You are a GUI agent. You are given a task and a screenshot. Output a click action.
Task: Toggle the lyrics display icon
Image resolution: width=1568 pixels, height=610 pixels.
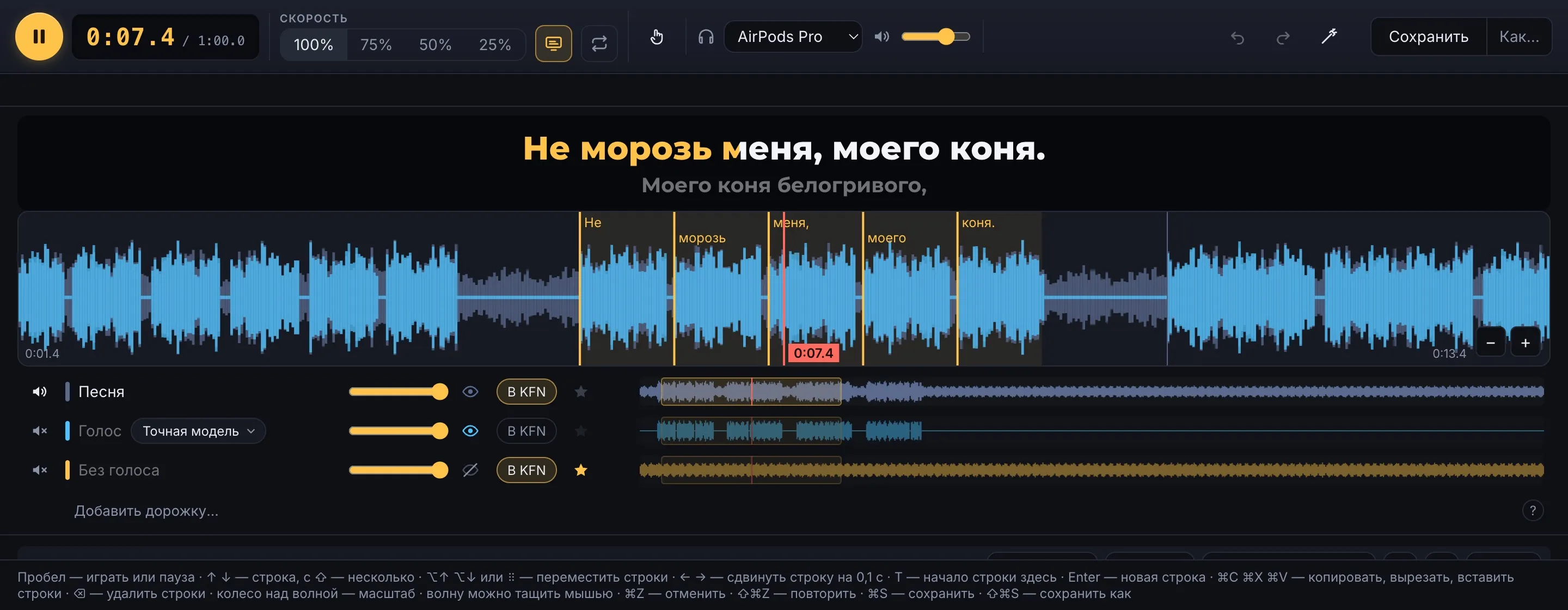(553, 43)
